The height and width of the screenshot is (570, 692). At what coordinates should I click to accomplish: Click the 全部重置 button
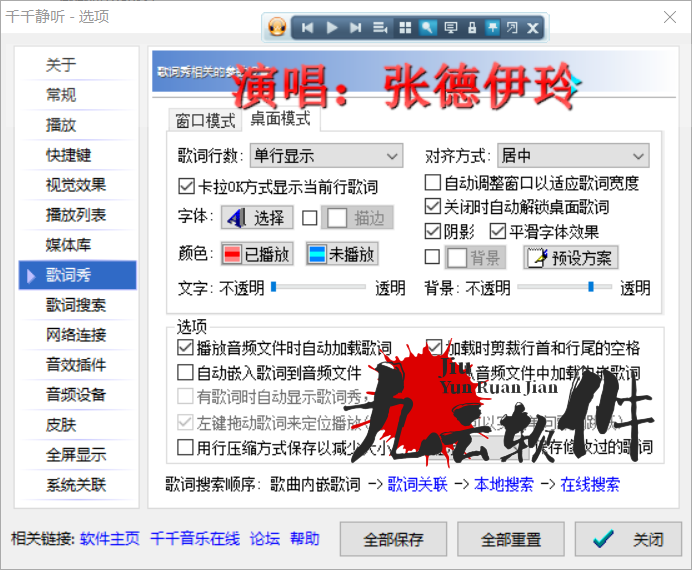click(x=511, y=539)
